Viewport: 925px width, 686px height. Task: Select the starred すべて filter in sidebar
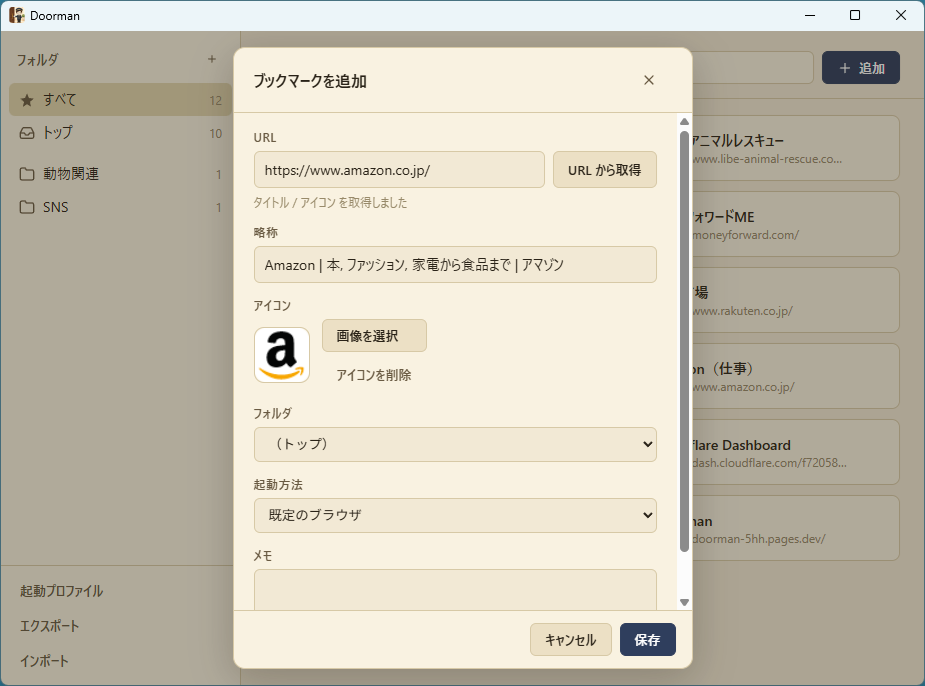pyautogui.click(x=29, y=99)
